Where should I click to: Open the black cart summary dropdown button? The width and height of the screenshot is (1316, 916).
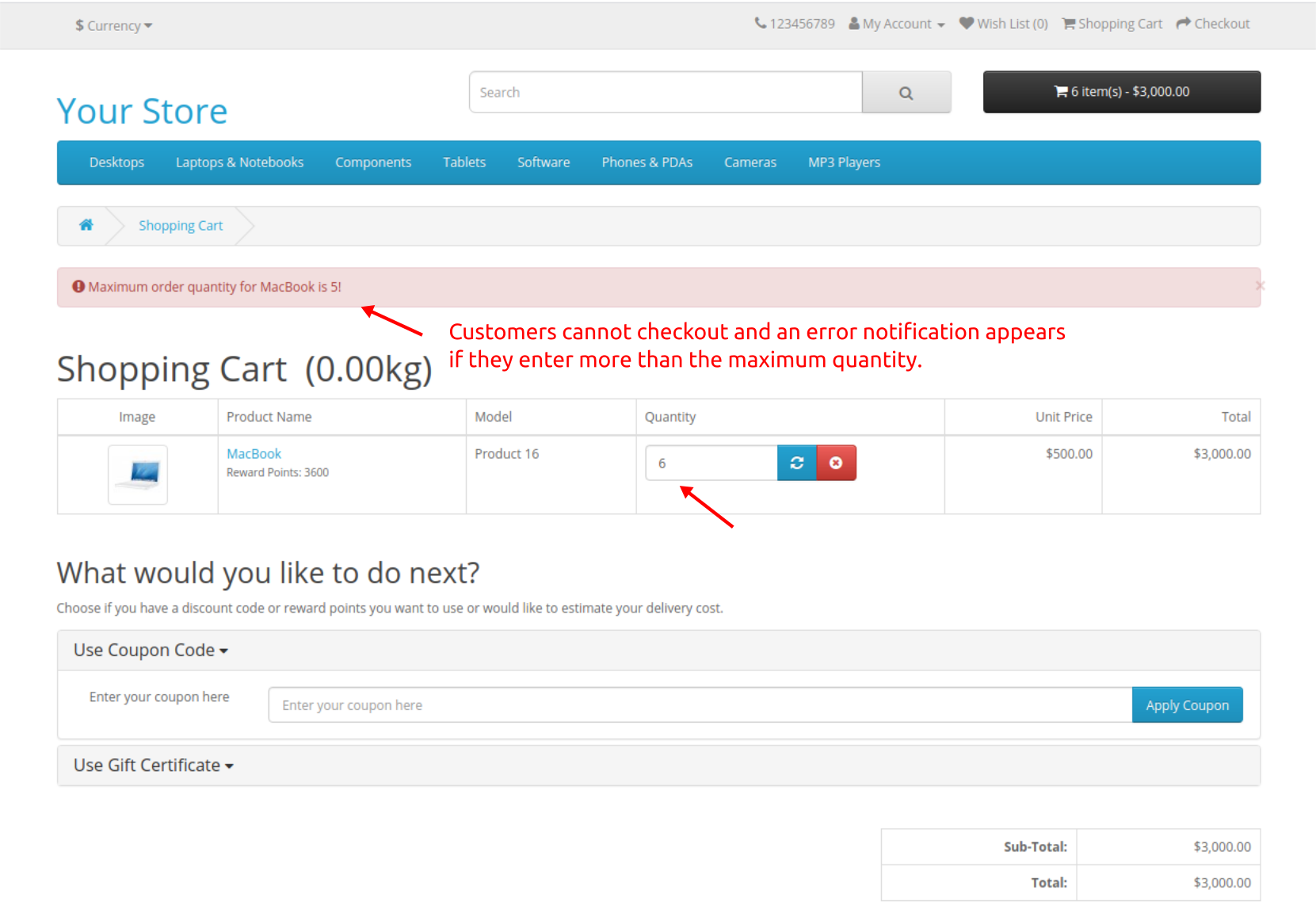[x=1121, y=92]
